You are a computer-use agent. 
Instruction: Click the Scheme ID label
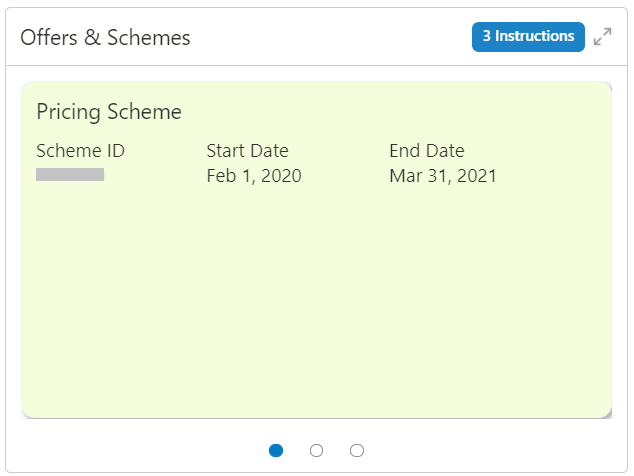[80, 151]
